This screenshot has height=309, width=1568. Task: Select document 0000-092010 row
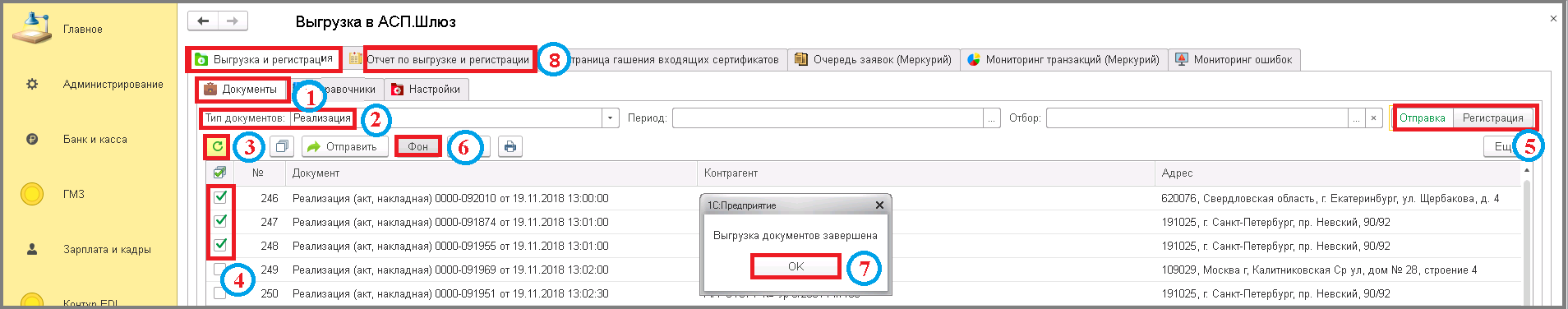pos(450,198)
